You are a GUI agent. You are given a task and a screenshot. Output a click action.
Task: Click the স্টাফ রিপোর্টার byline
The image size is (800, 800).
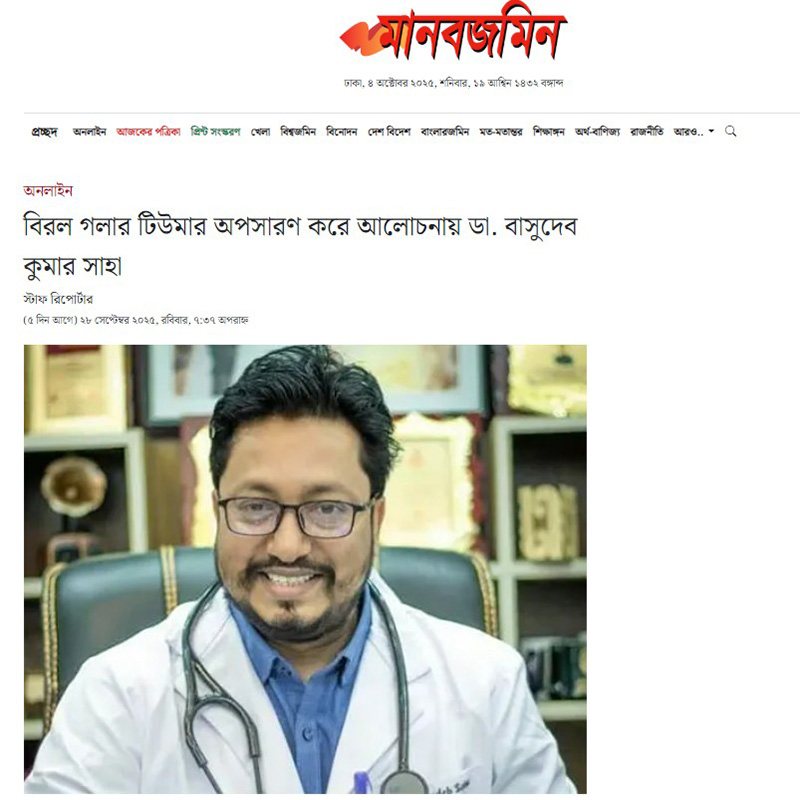tap(58, 299)
